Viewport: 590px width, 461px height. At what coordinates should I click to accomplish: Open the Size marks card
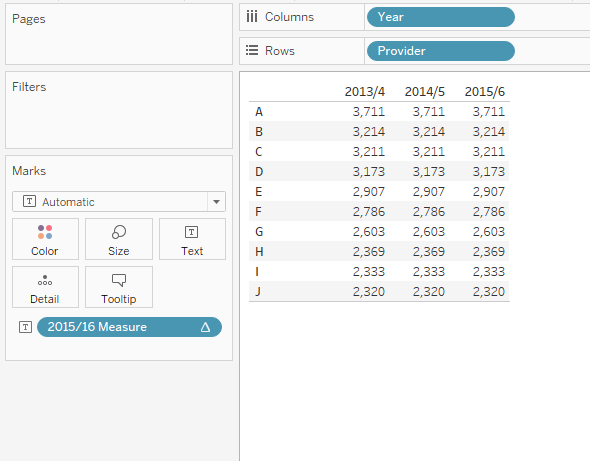coord(119,239)
